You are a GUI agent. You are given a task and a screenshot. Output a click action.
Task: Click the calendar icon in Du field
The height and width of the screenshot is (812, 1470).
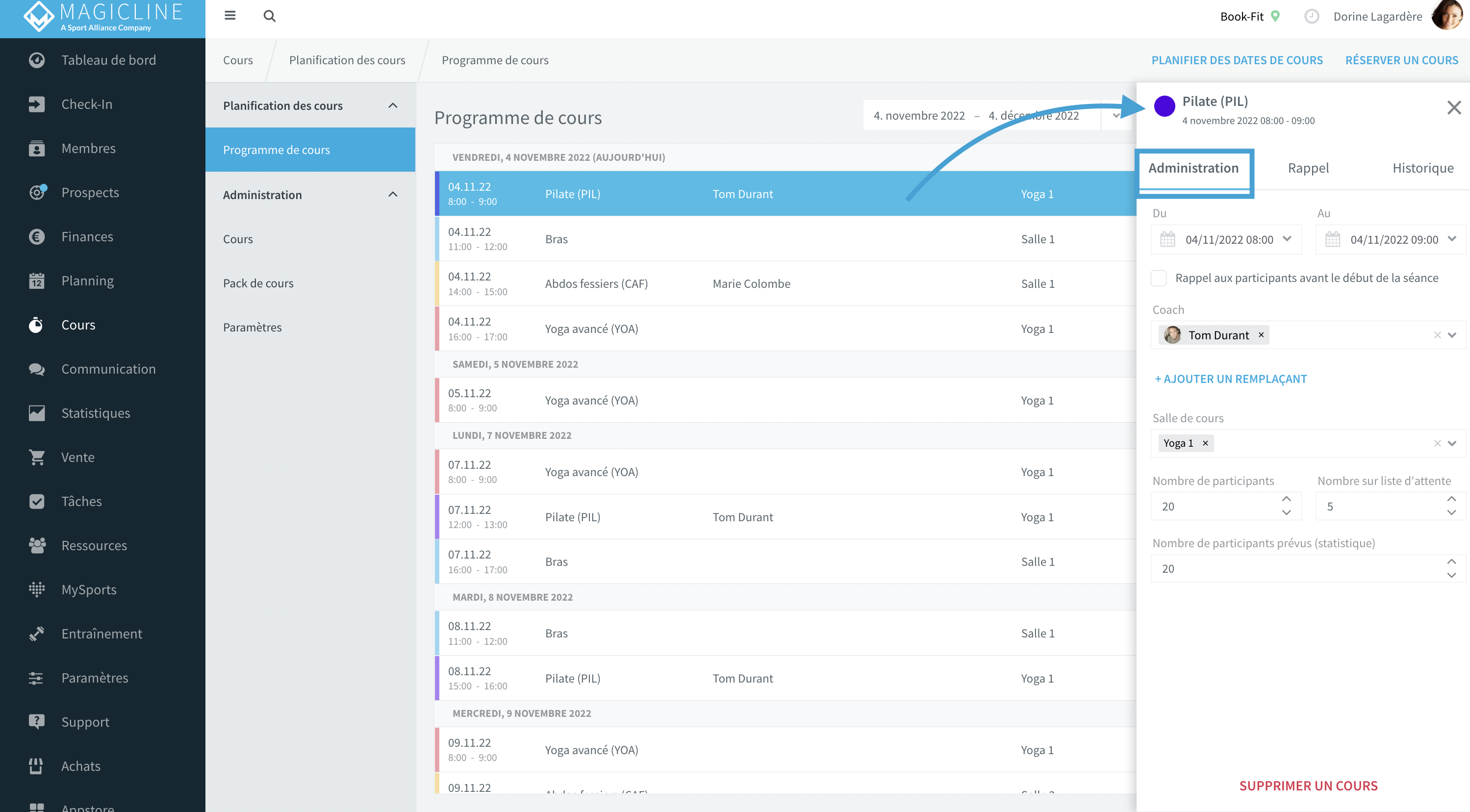pos(1167,239)
